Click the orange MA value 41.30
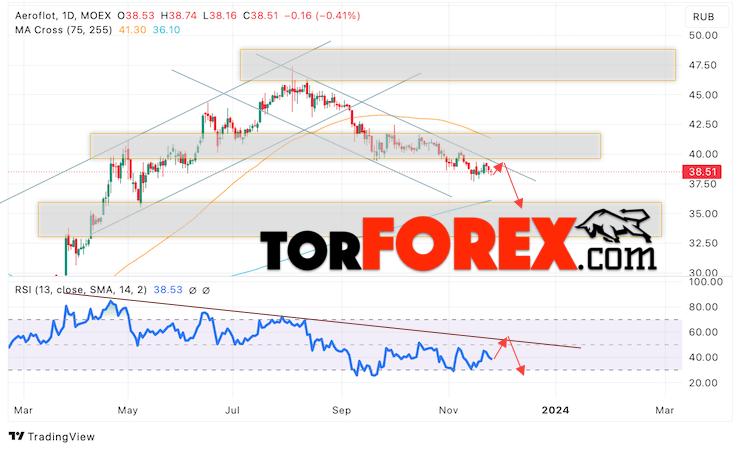The image size is (741, 451). pyautogui.click(x=132, y=30)
